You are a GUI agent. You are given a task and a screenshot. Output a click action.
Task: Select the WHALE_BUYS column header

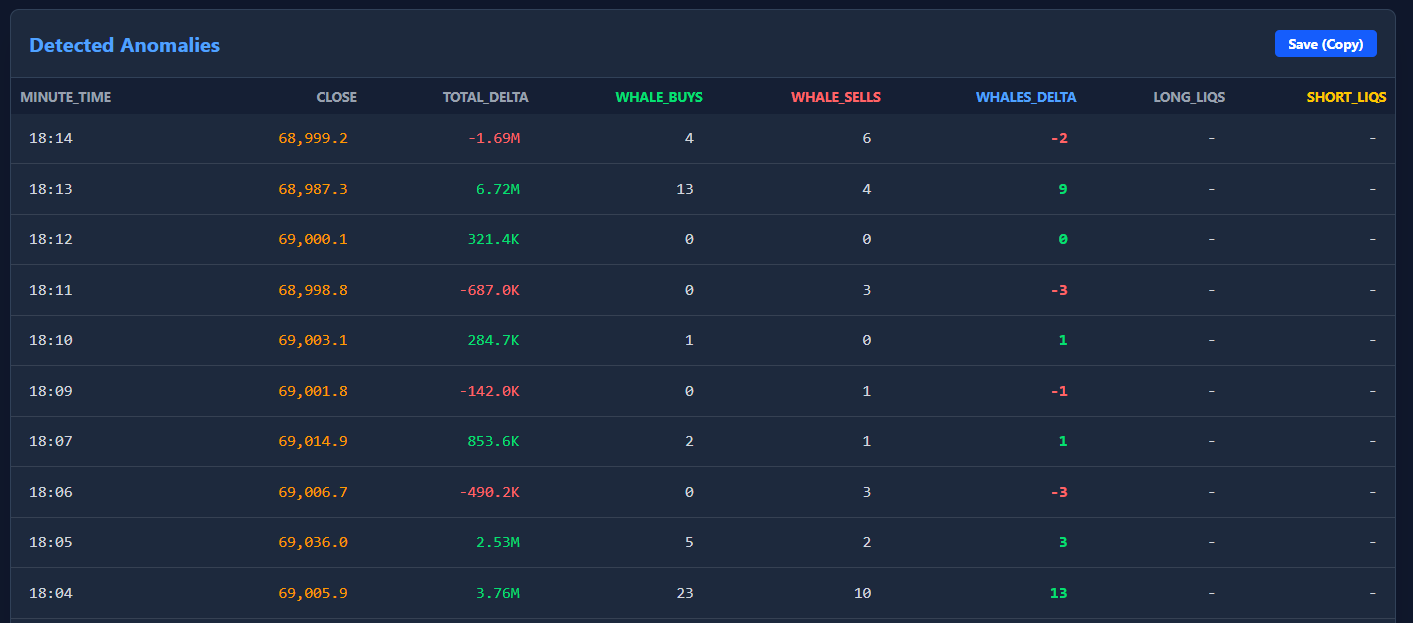click(x=658, y=97)
